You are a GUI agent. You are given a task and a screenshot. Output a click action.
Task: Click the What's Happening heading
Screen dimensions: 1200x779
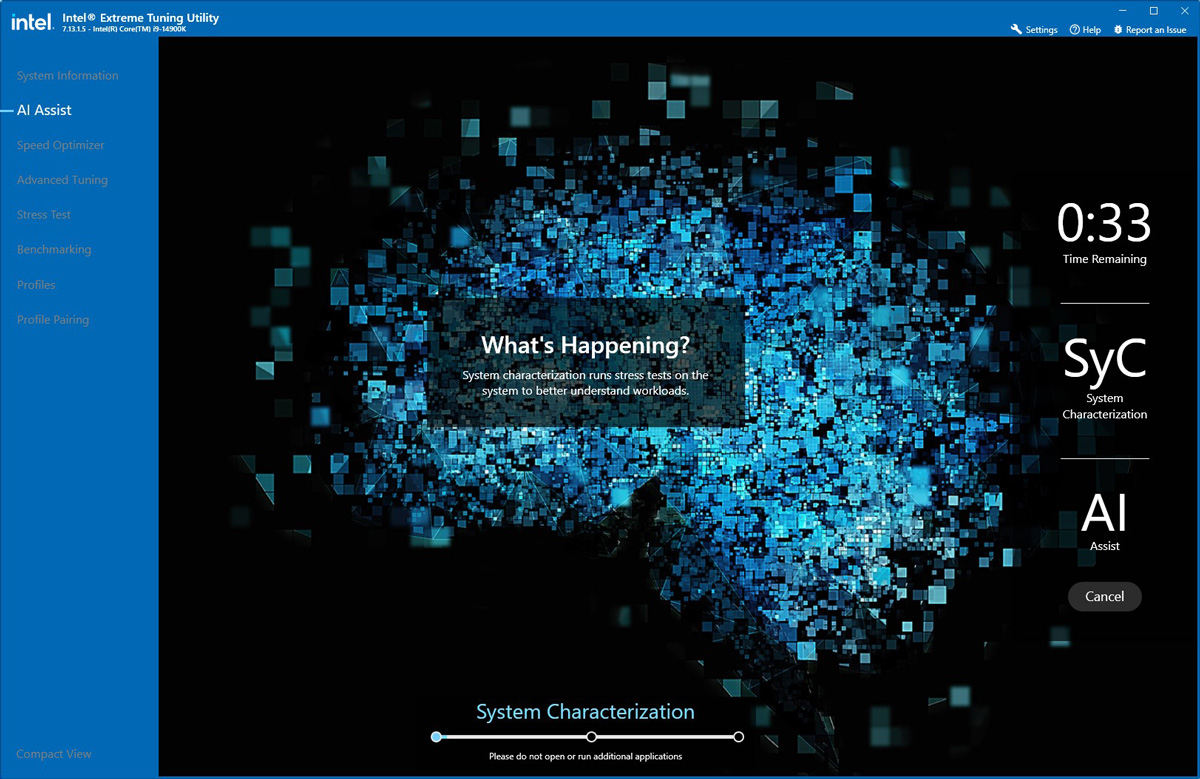(x=586, y=345)
